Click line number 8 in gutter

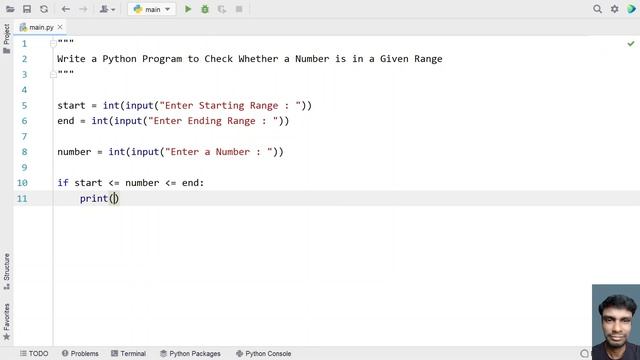point(24,152)
